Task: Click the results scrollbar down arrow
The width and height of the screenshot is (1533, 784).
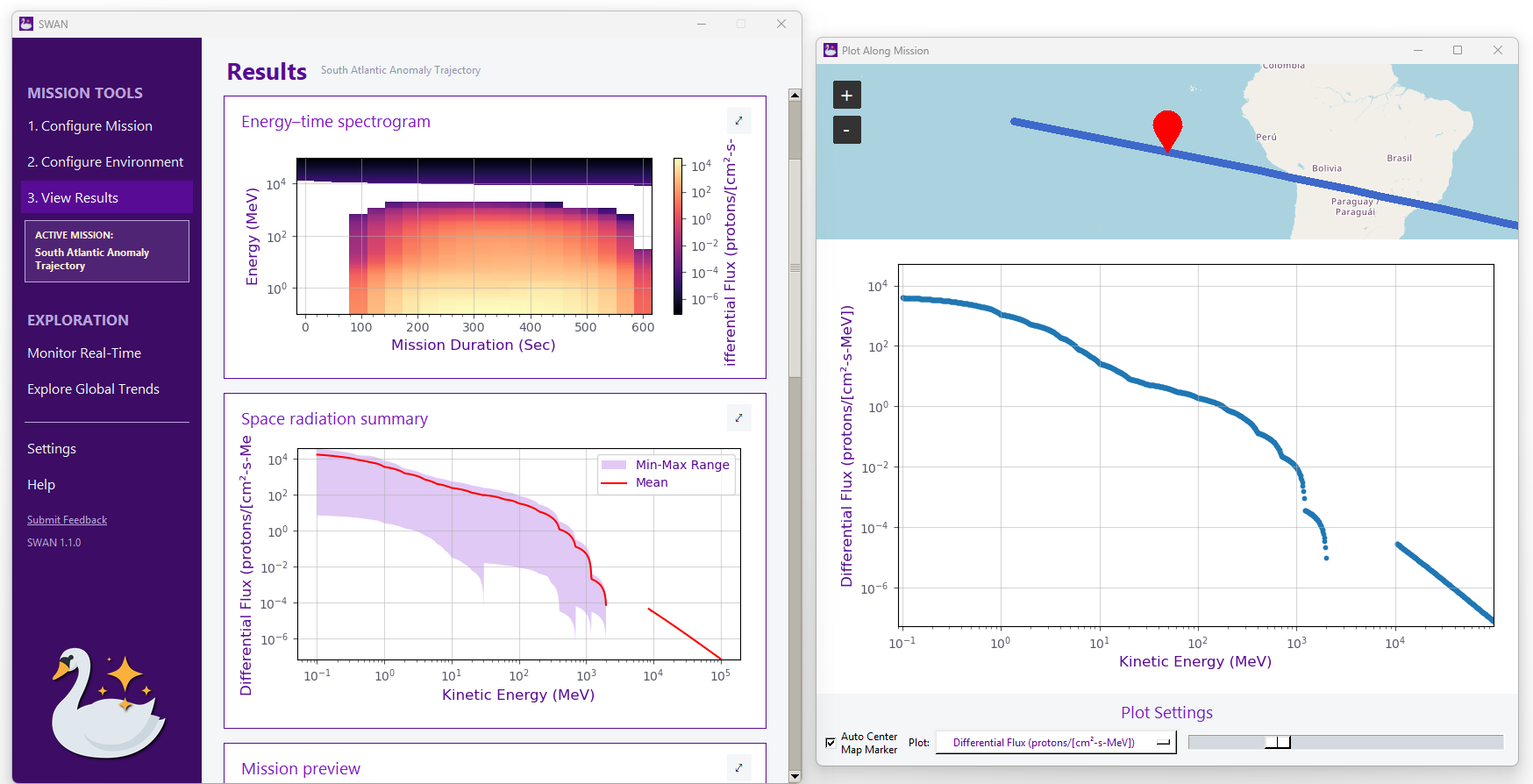Action: click(x=795, y=776)
